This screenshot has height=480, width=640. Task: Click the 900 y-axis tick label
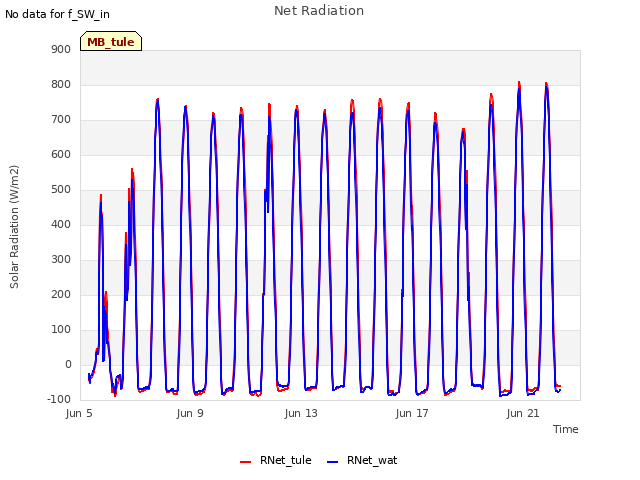click(61, 49)
